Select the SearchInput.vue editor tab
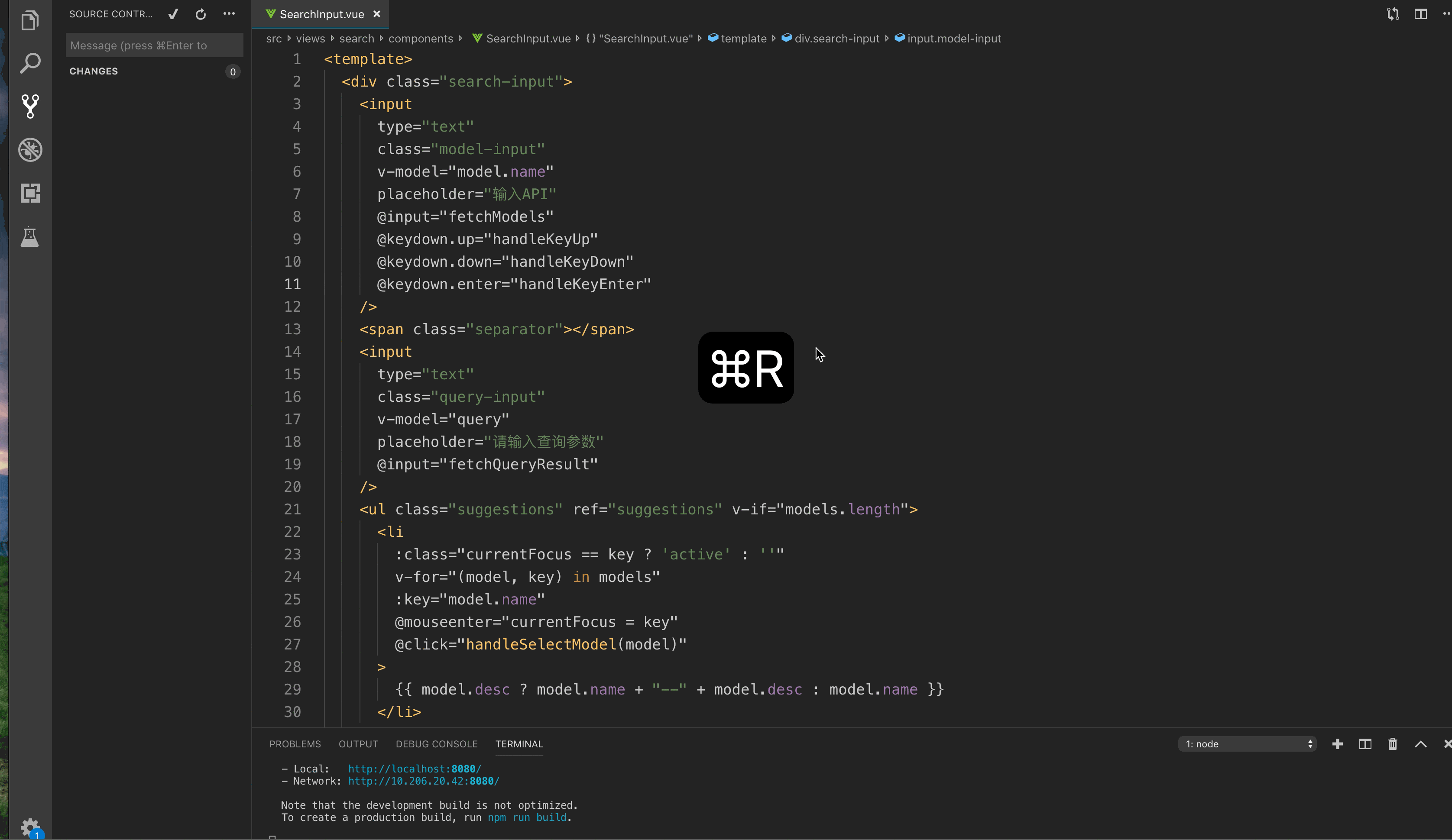The height and width of the screenshot is (840, 1452). tap(321, 14)
